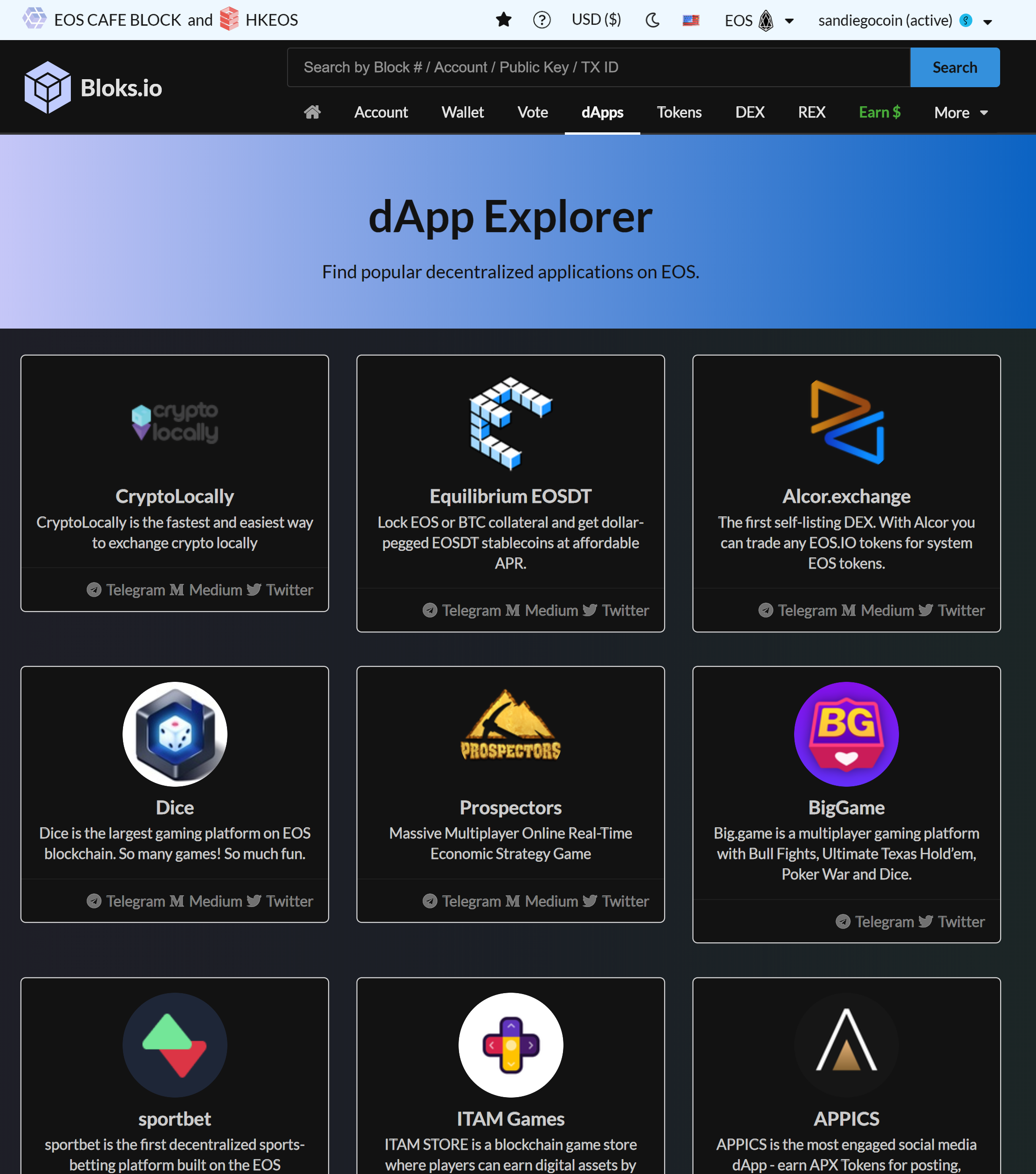1036x1174 pixels.
Task: Click the Alcor.exchange logo icon
Action: coord(846,423)
